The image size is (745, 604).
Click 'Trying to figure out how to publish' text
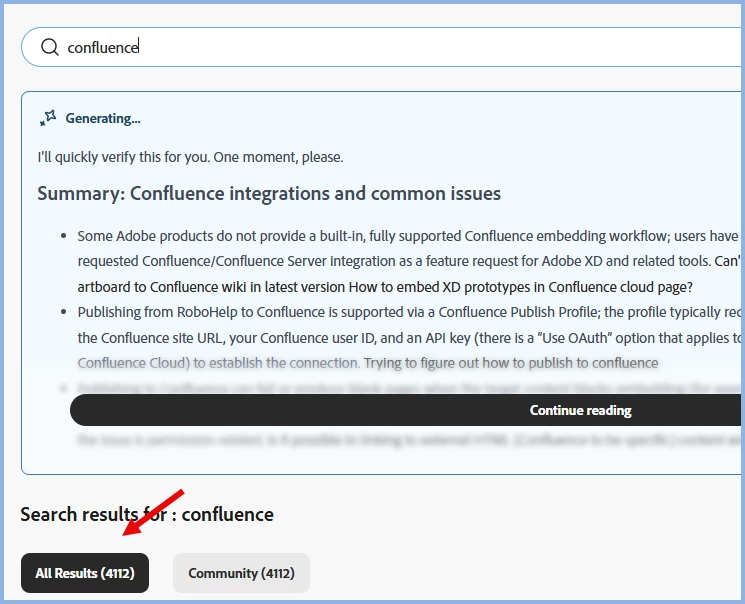point(511,363)
